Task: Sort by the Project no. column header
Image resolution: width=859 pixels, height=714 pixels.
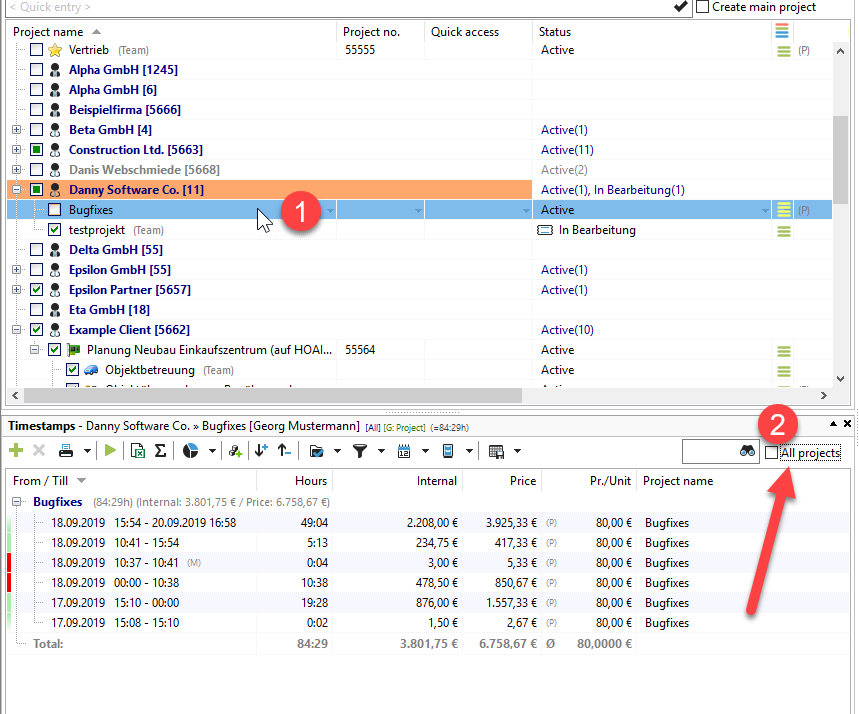Action: click(371, 32)
